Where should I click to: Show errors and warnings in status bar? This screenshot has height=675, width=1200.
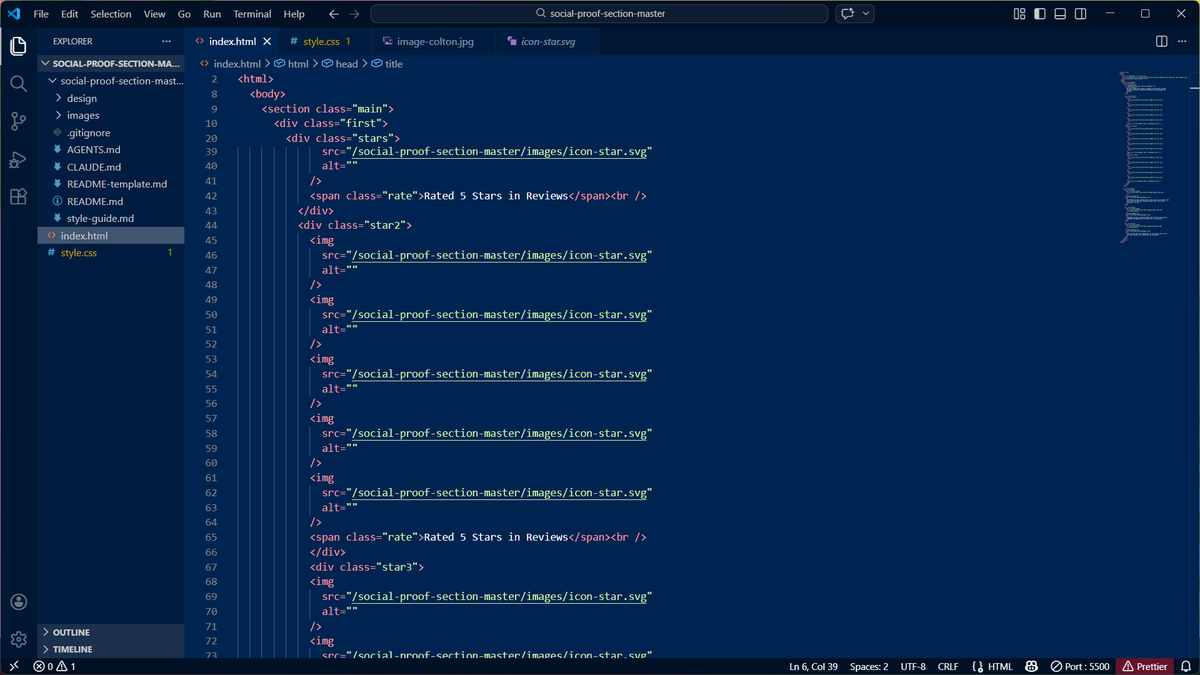point(54,666)
